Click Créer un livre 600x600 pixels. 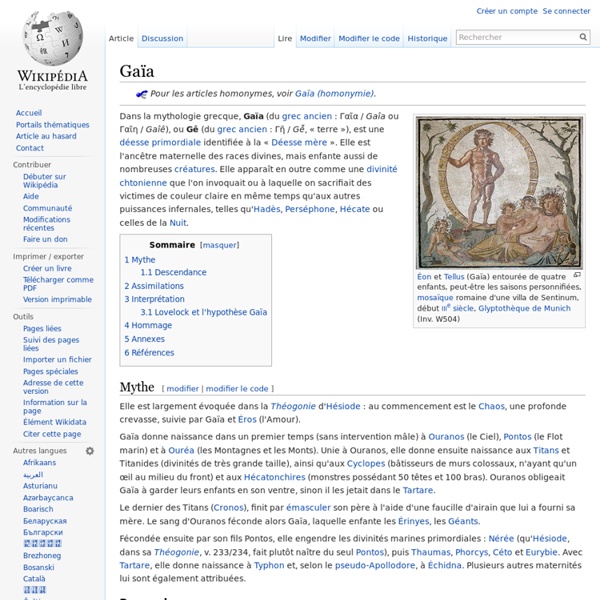click(x=47, y=268)
